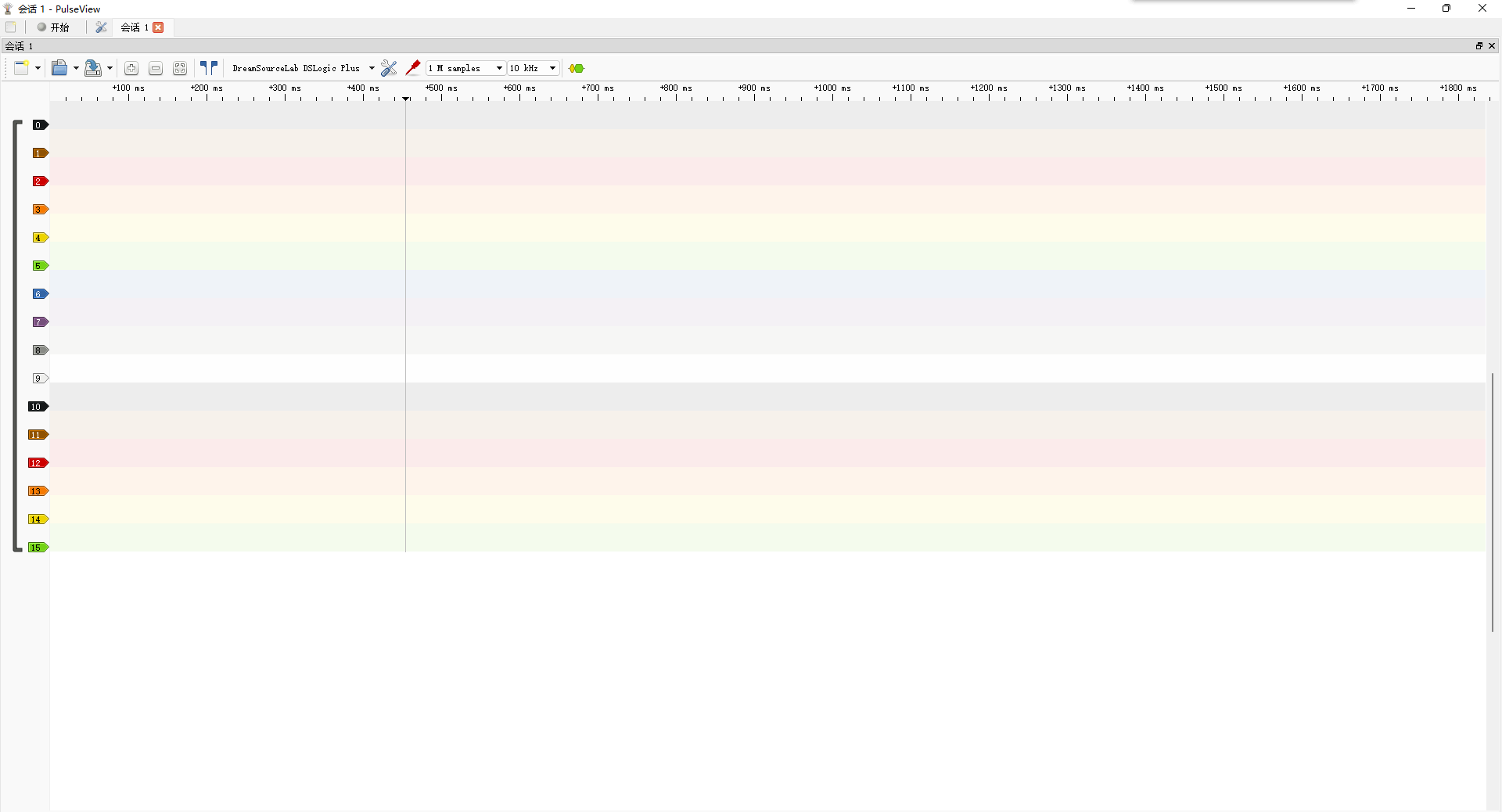Save capture with the save icon
Screen dimensions: 1502x812
point(93,68)
